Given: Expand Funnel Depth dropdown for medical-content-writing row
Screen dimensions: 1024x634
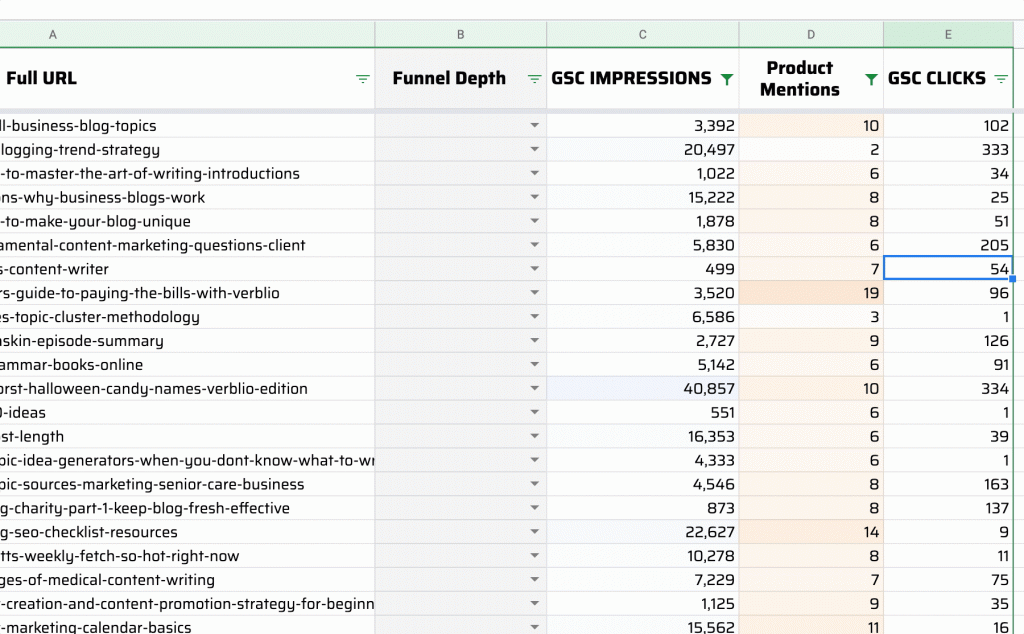Looking at the screenshot, I should (x=534, y=580).
